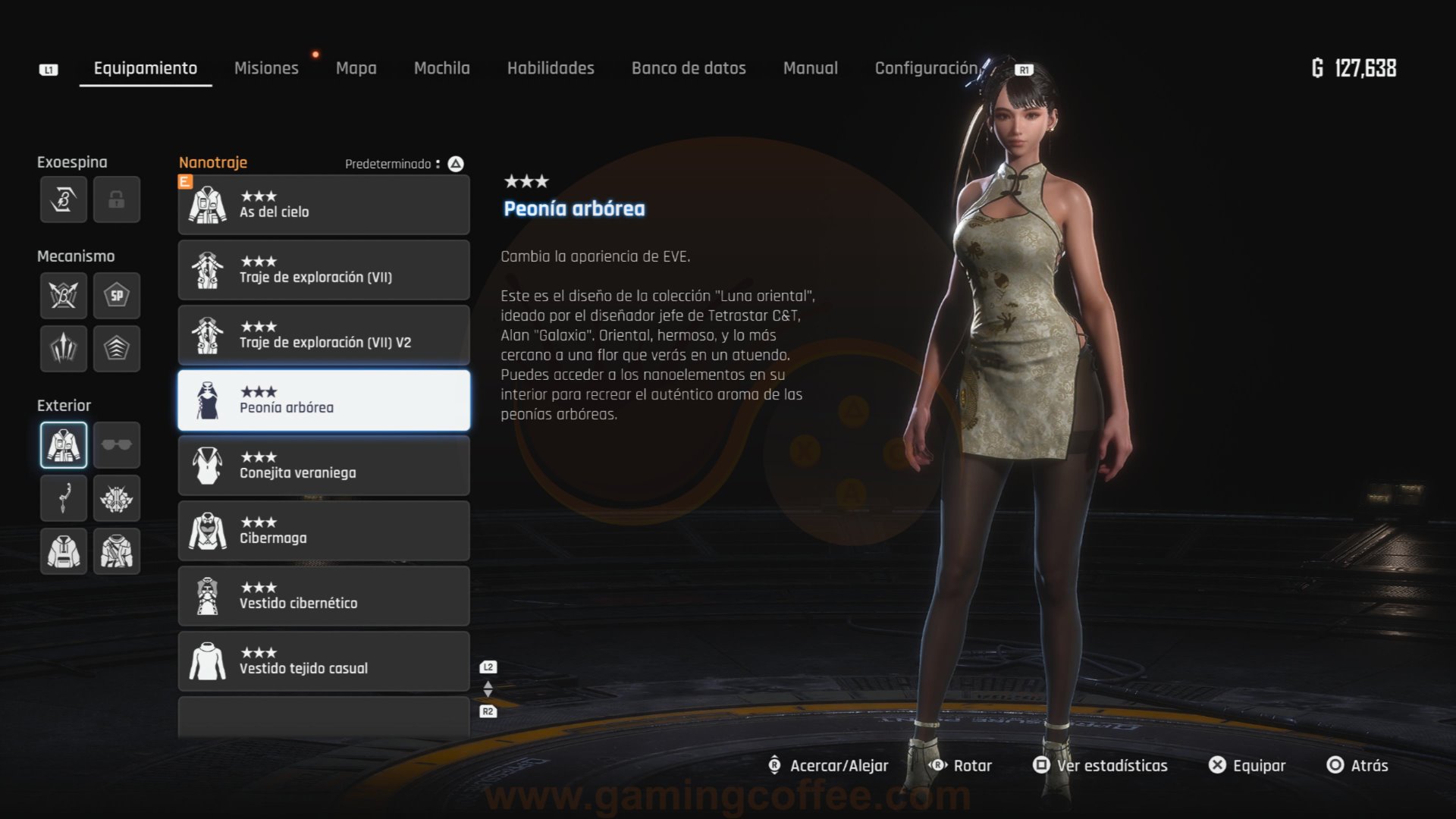
Task: Click the L2 scroll-up indicator
Action: (x=488, y=667)
